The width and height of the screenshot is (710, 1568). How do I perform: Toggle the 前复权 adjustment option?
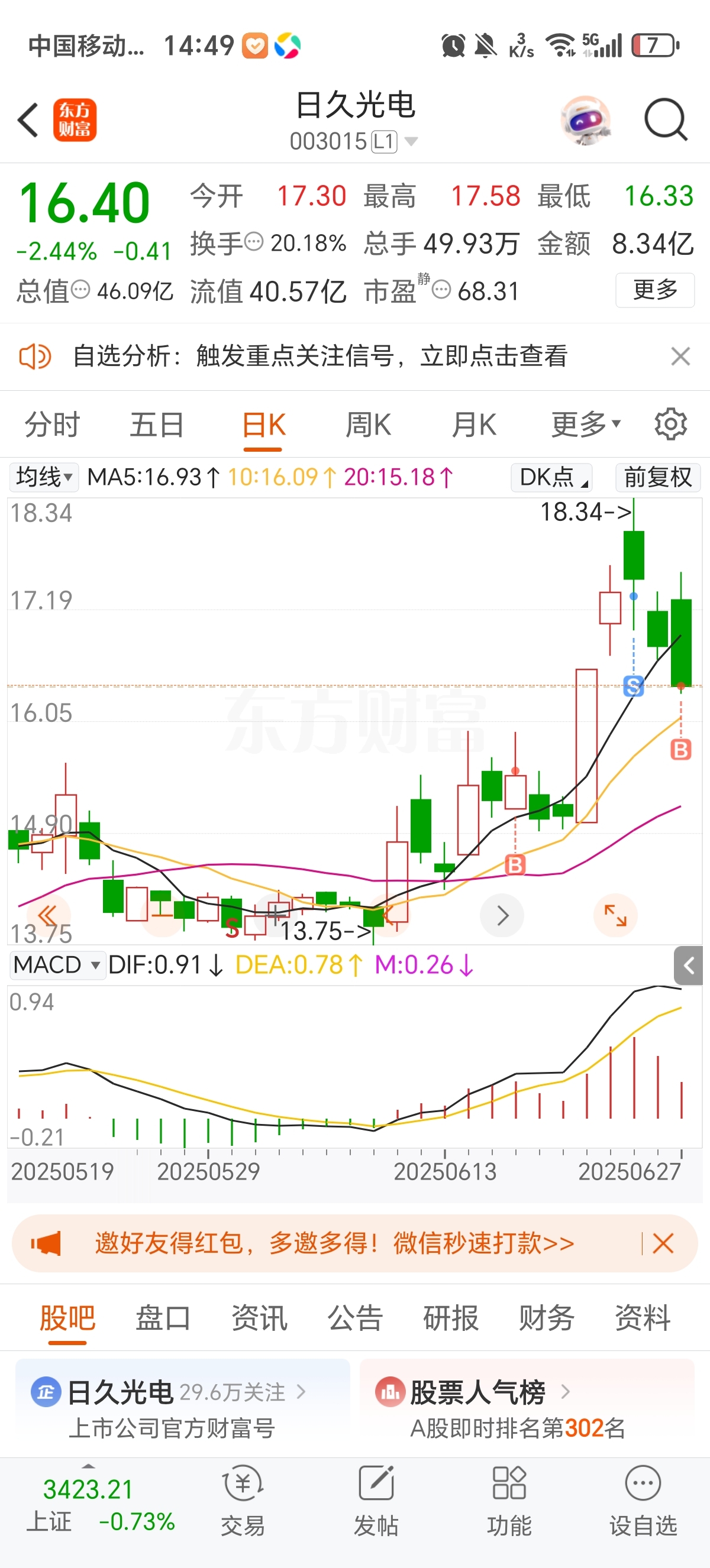point(659,477)
